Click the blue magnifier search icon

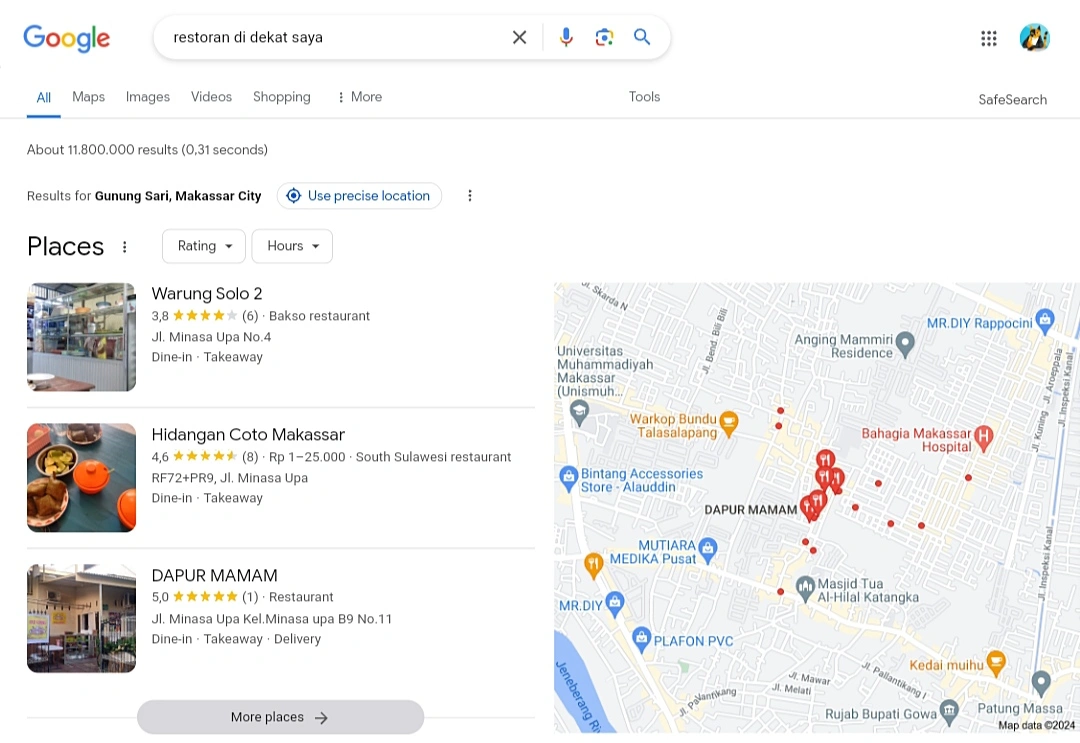642,37
